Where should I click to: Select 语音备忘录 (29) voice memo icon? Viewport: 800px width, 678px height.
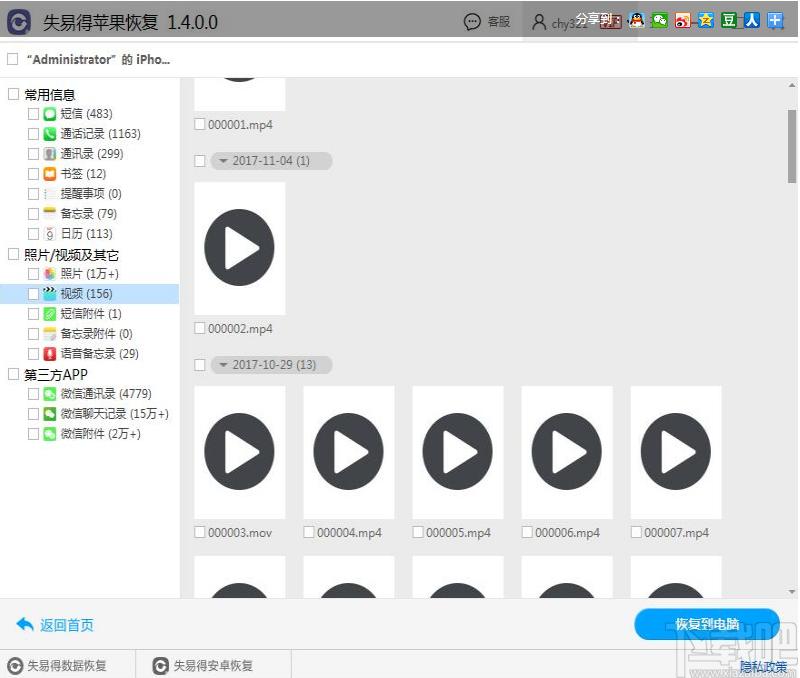coord(49,354)
